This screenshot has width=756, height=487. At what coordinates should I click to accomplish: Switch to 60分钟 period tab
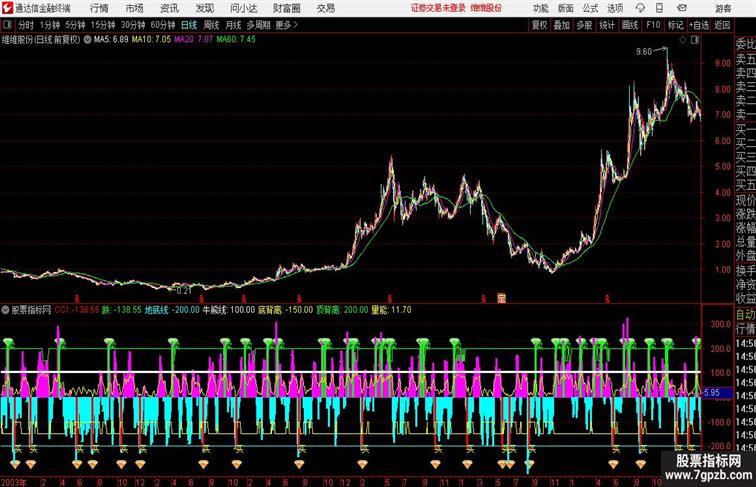pos(163,25)
